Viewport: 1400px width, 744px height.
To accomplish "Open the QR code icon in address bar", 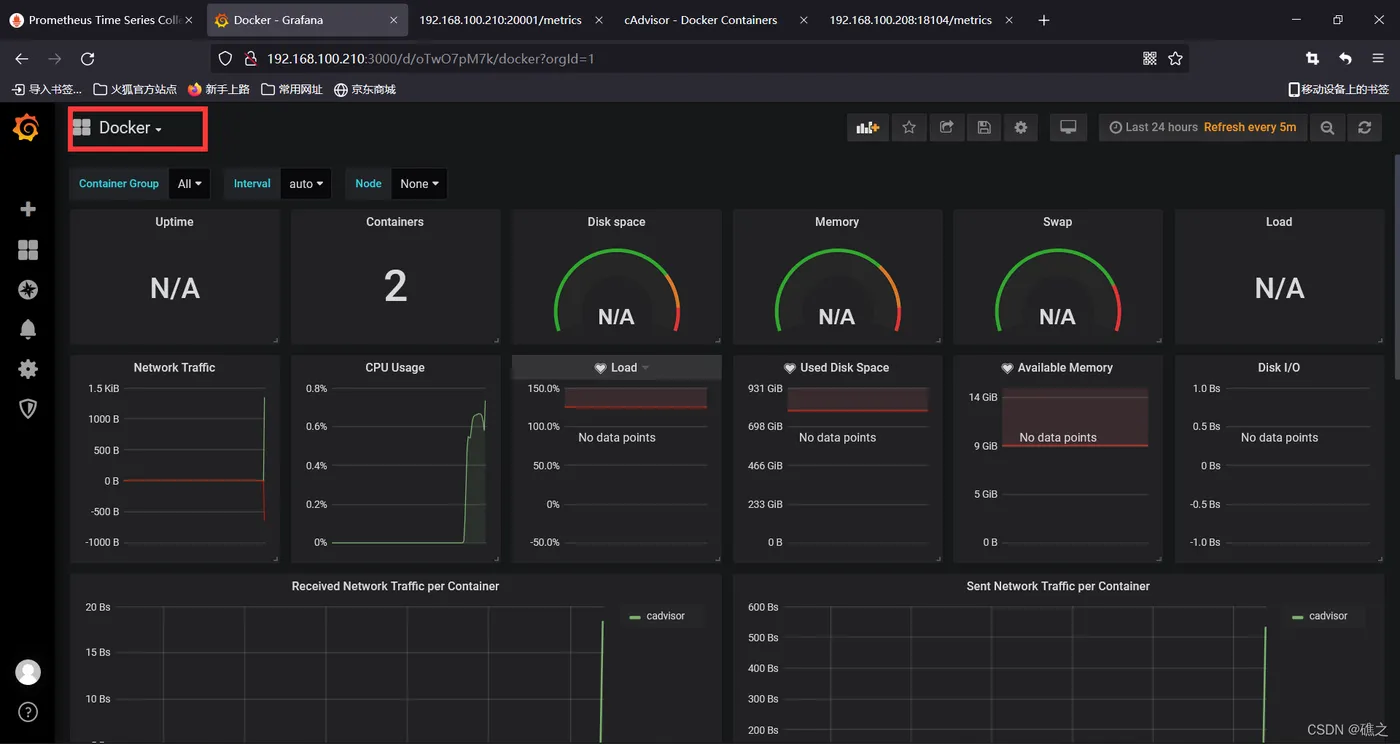I will 1149,59.
